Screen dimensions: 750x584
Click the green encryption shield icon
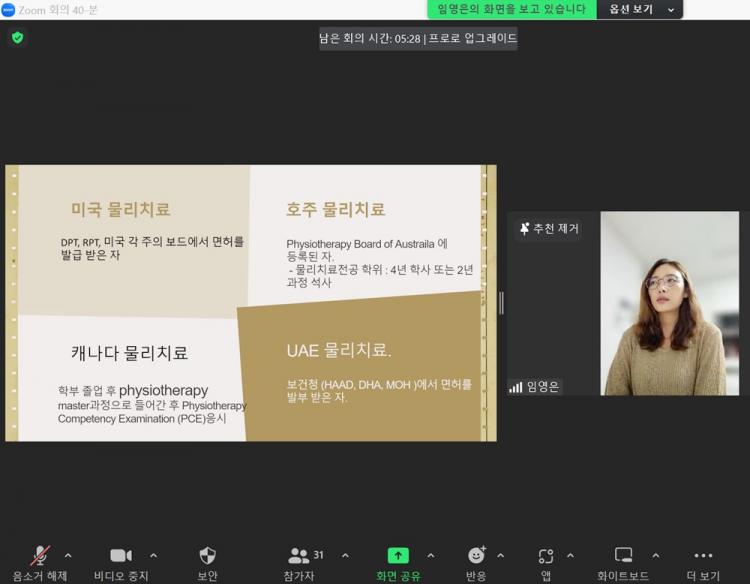pos(17,38)
